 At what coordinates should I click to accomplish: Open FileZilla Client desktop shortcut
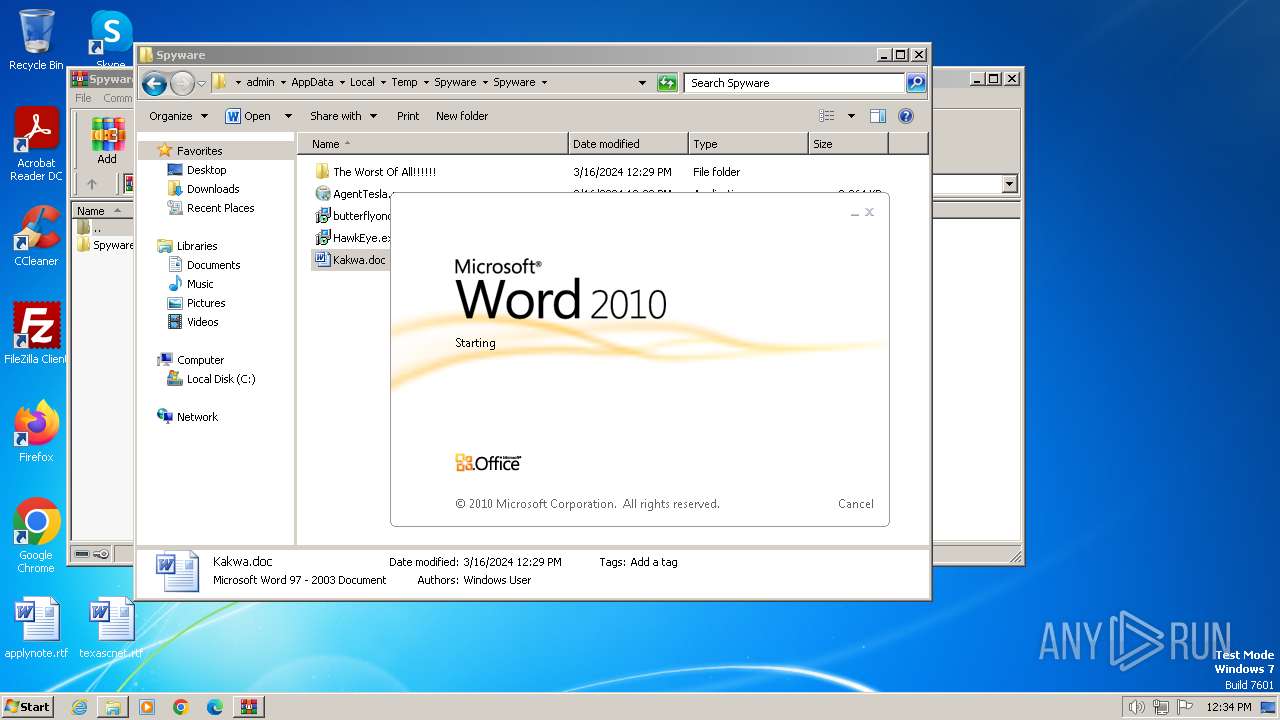[36, 333]
